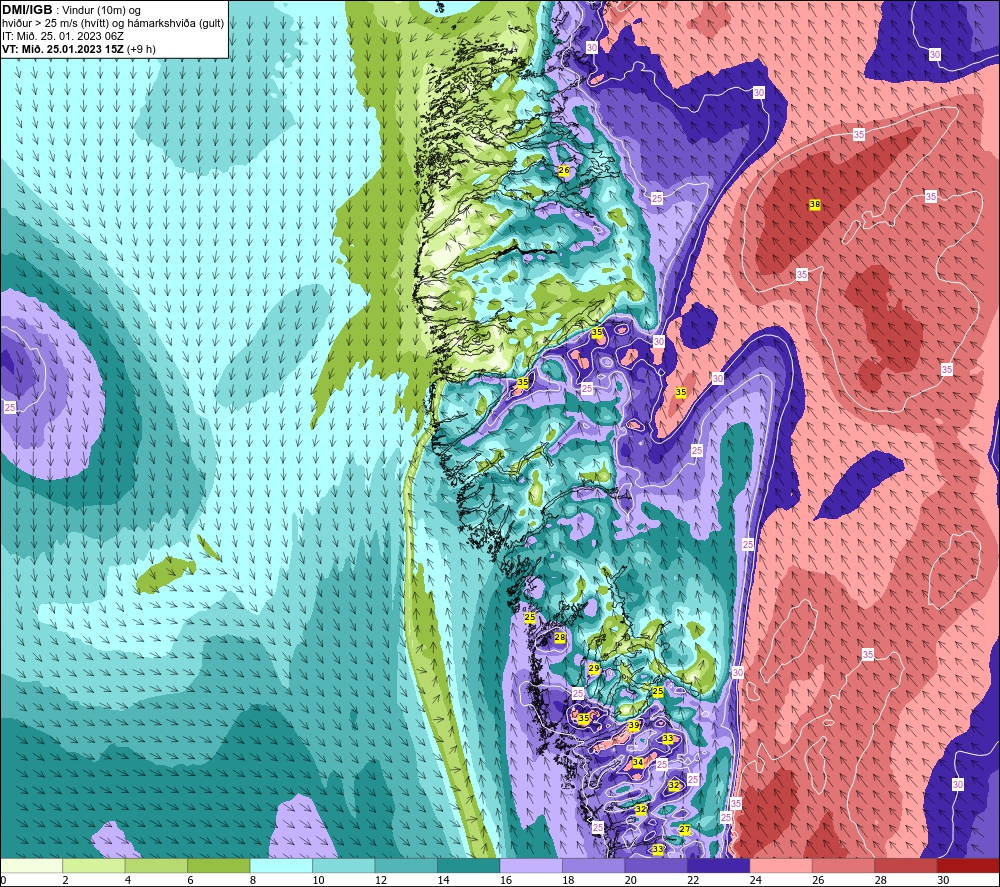
Task: Click the yellow 38 gust maximum label
Action: tap(814, 205)
